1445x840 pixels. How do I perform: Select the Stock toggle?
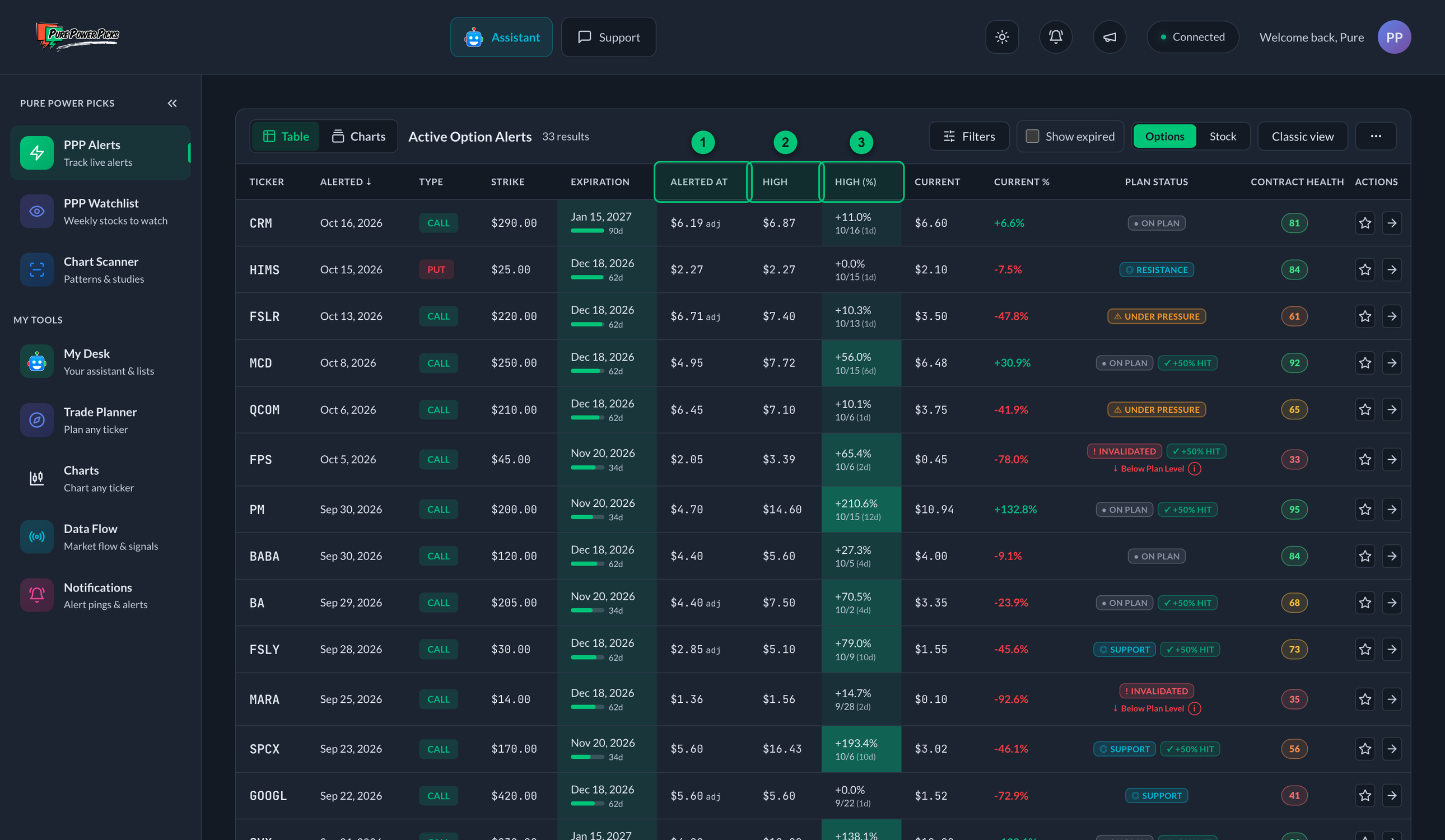(x=1223, y=137)
